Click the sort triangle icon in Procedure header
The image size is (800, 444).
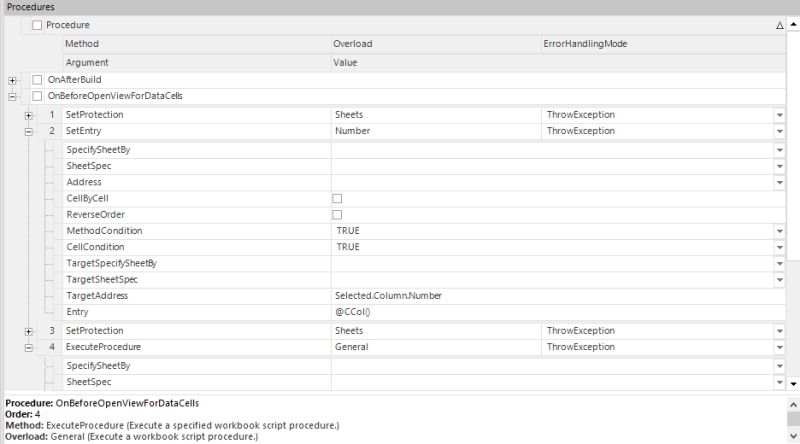click(780, 25)
